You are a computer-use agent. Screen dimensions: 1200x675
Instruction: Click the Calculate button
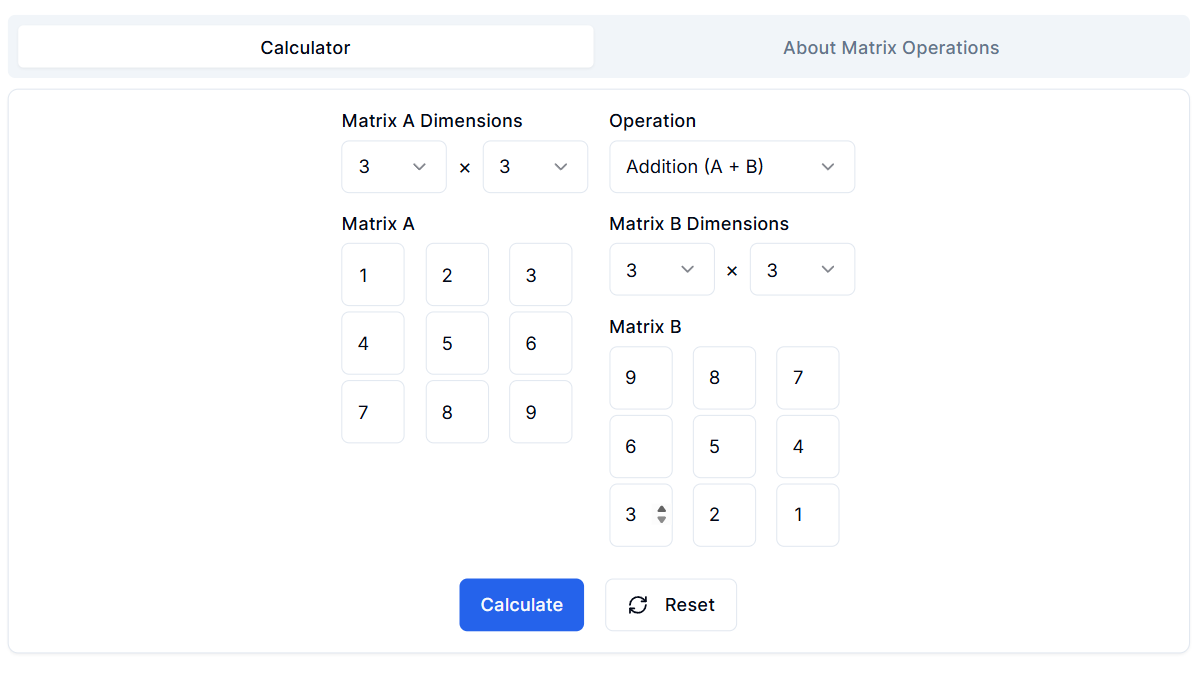pos(521,605)
